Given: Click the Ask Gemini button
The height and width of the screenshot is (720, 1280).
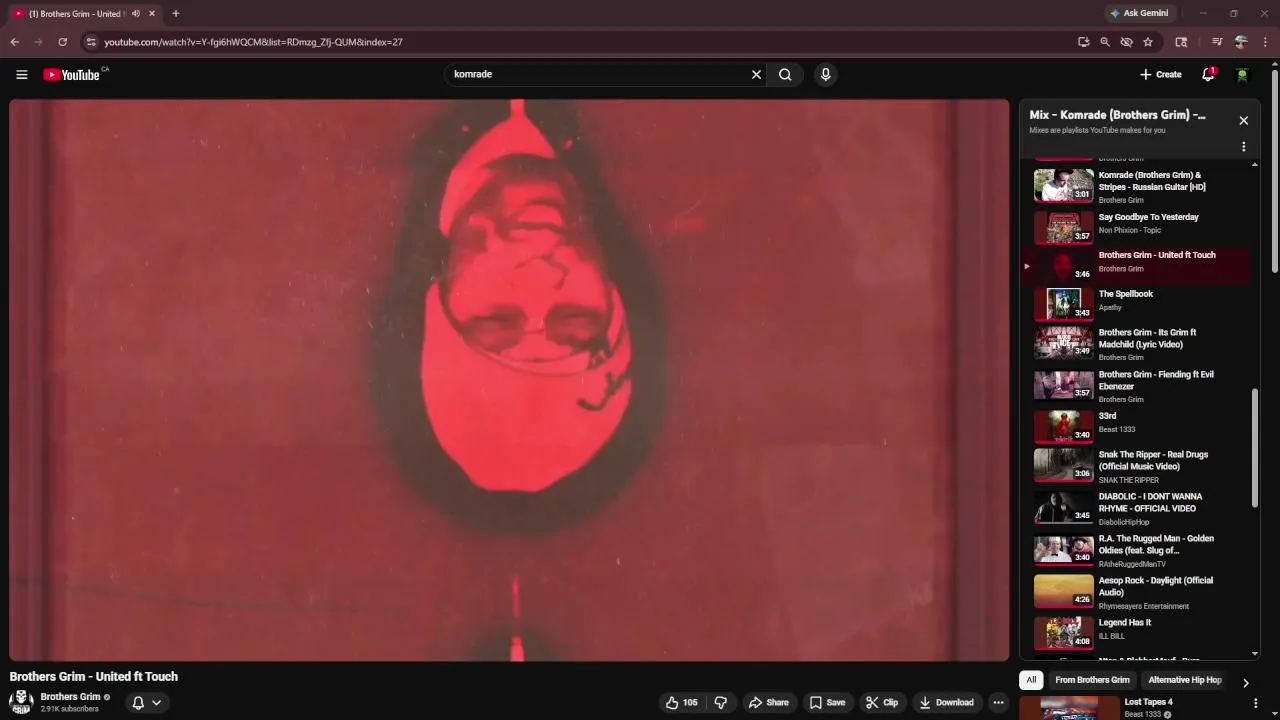Looking at the screenshot, I should (1138, 13).
